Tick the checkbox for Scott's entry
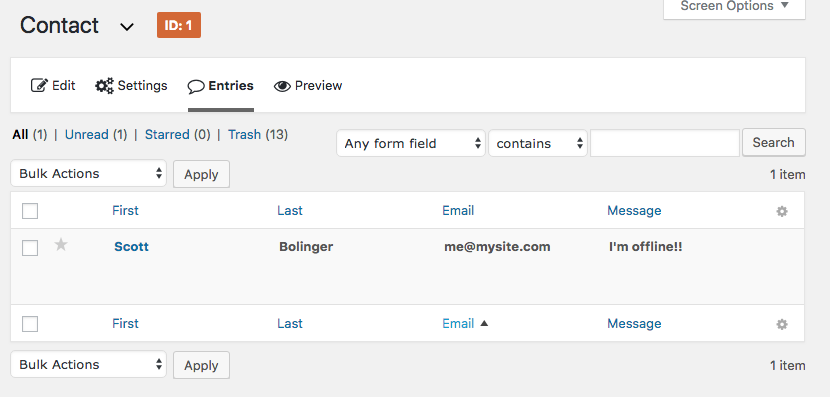 (x=30, y=247)
